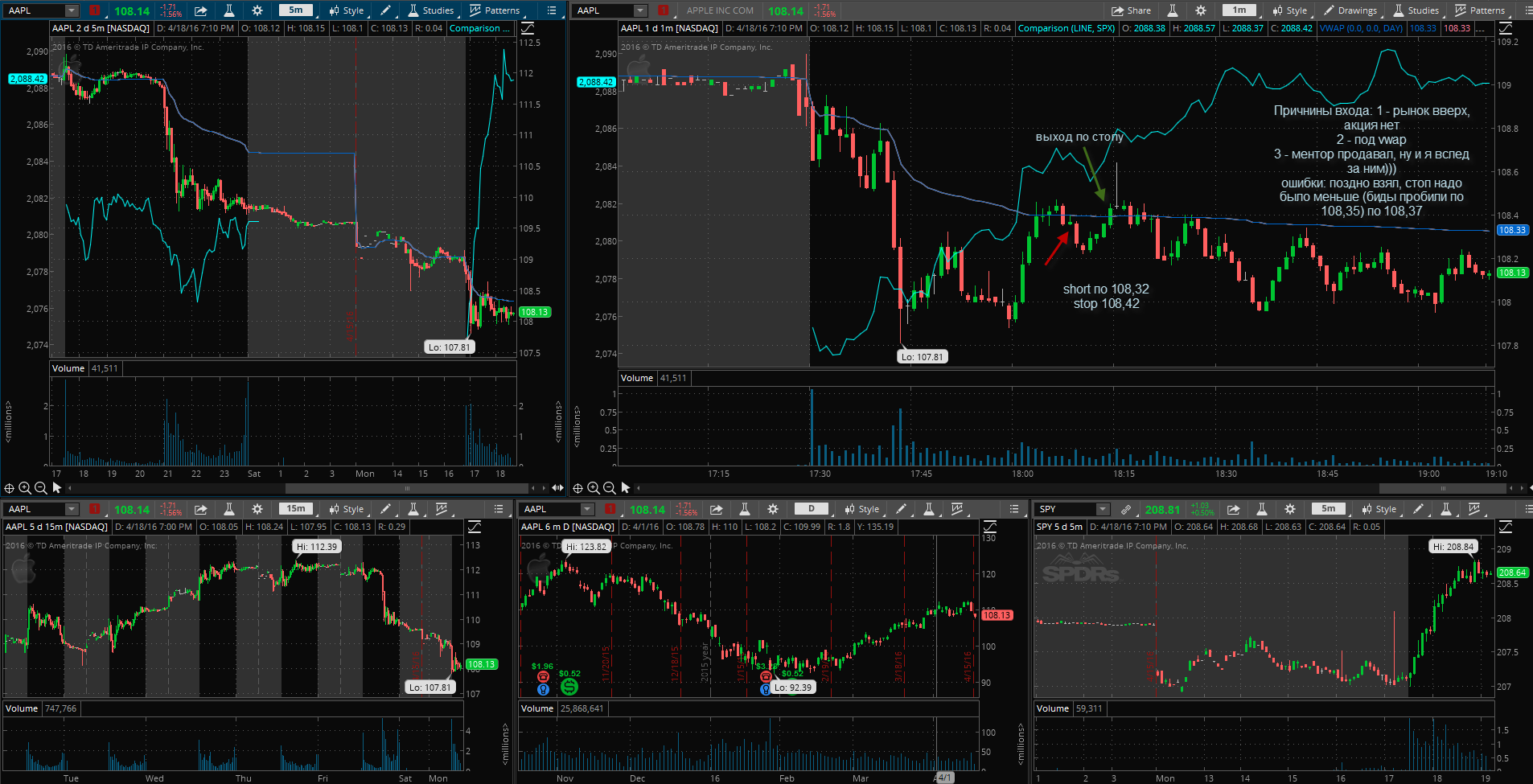Screen dimensions: 1533x784
Task: Zoom in using magnifier below top-left chart
Action: click(25, 488)
